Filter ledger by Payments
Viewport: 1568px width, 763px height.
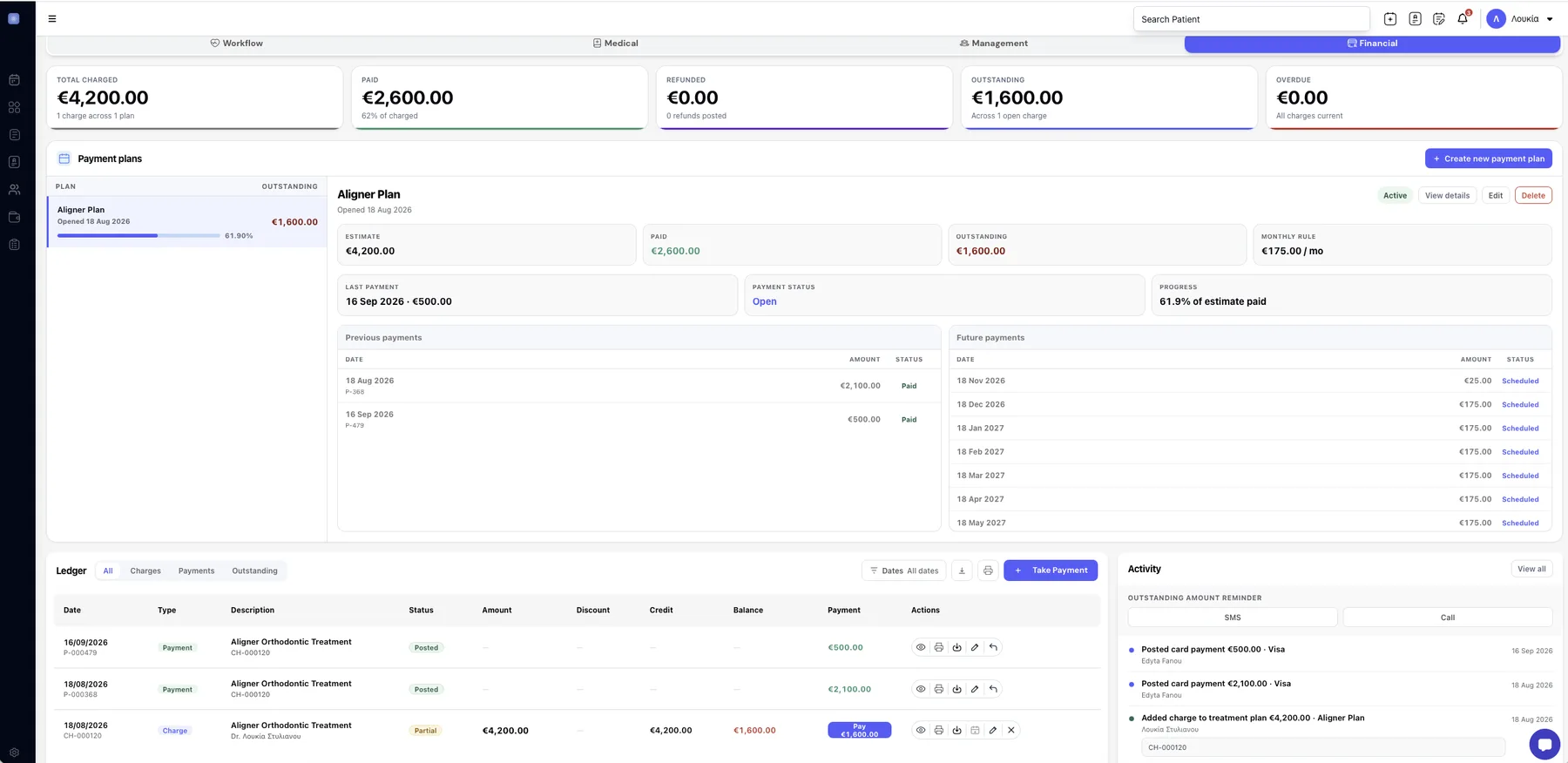coord(196,571)
